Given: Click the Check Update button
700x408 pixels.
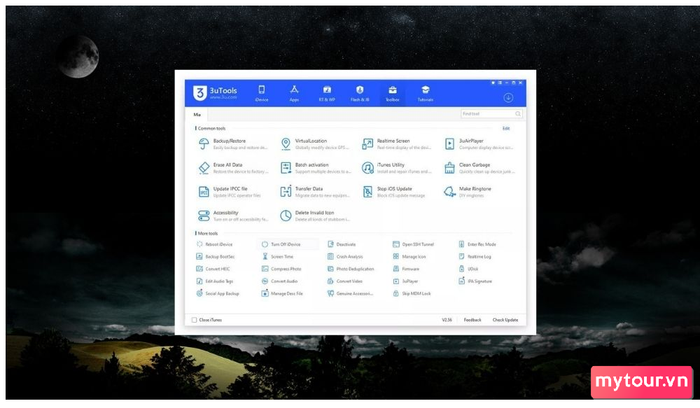Looking at the screenshot, I should [x=505, y=320].
